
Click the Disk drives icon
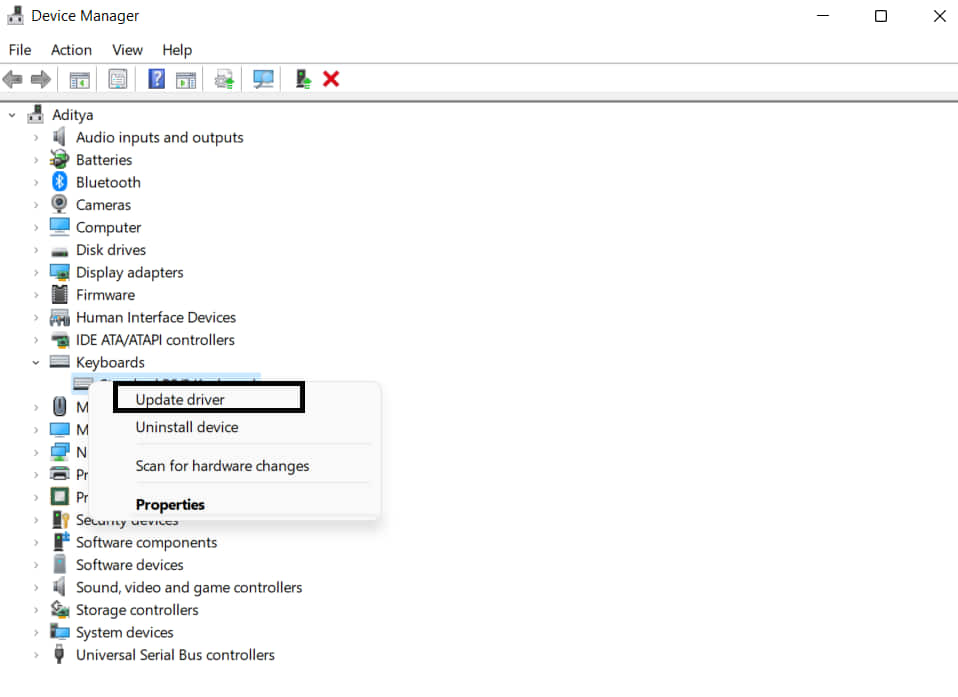click(59, 251)
